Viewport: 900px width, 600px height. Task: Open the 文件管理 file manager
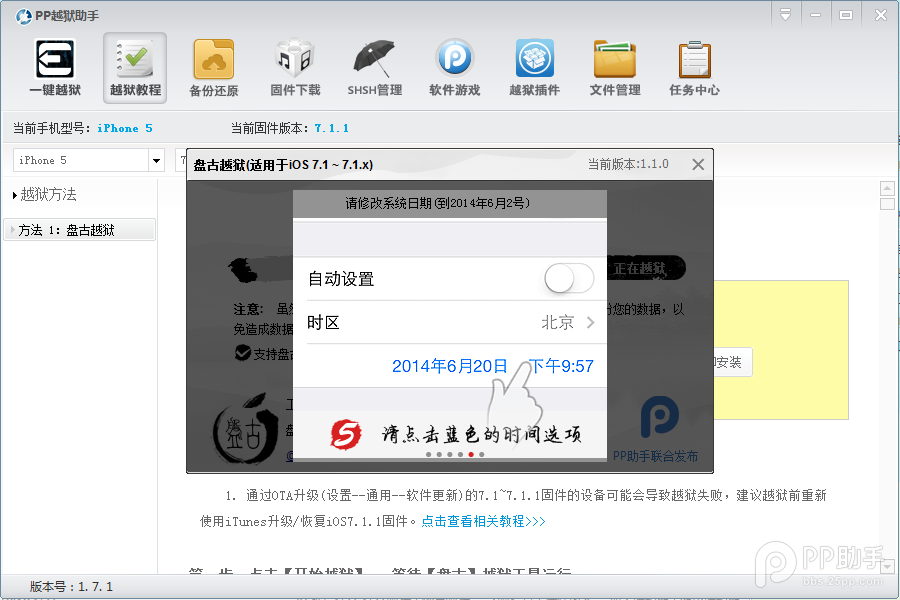tap(614, 65)
